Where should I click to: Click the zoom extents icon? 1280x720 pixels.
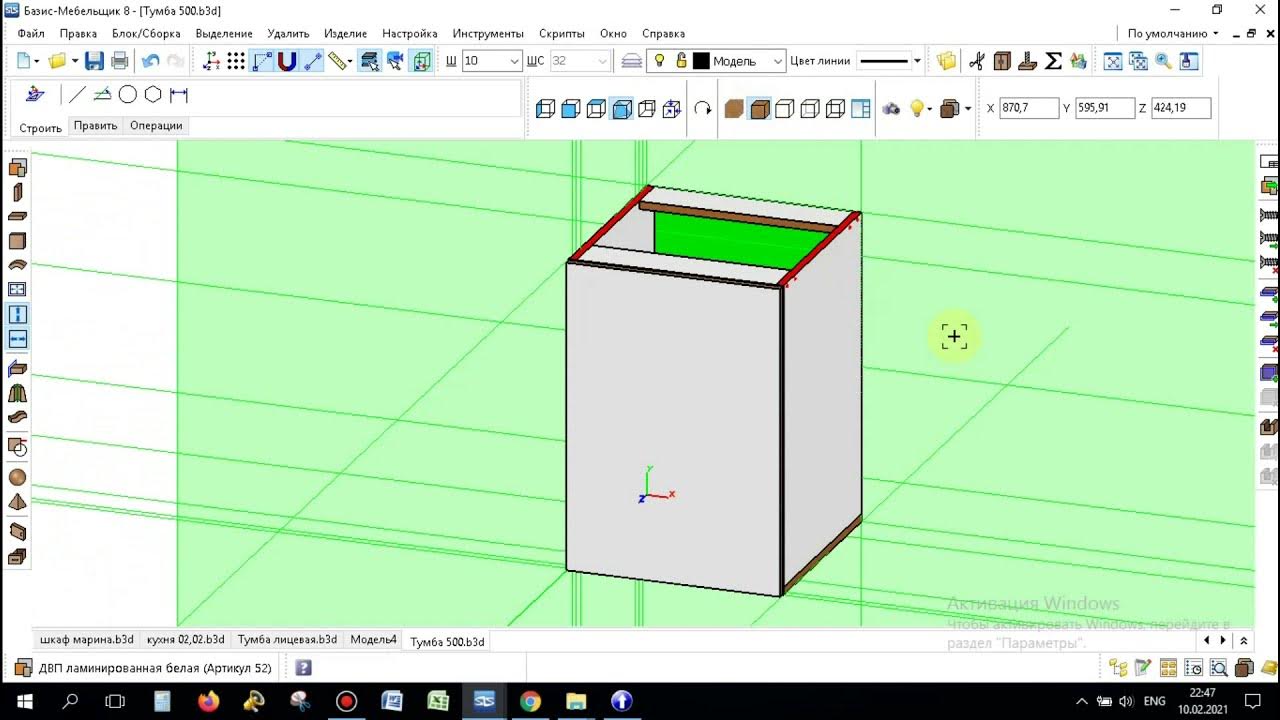(x=1112, y=61)
